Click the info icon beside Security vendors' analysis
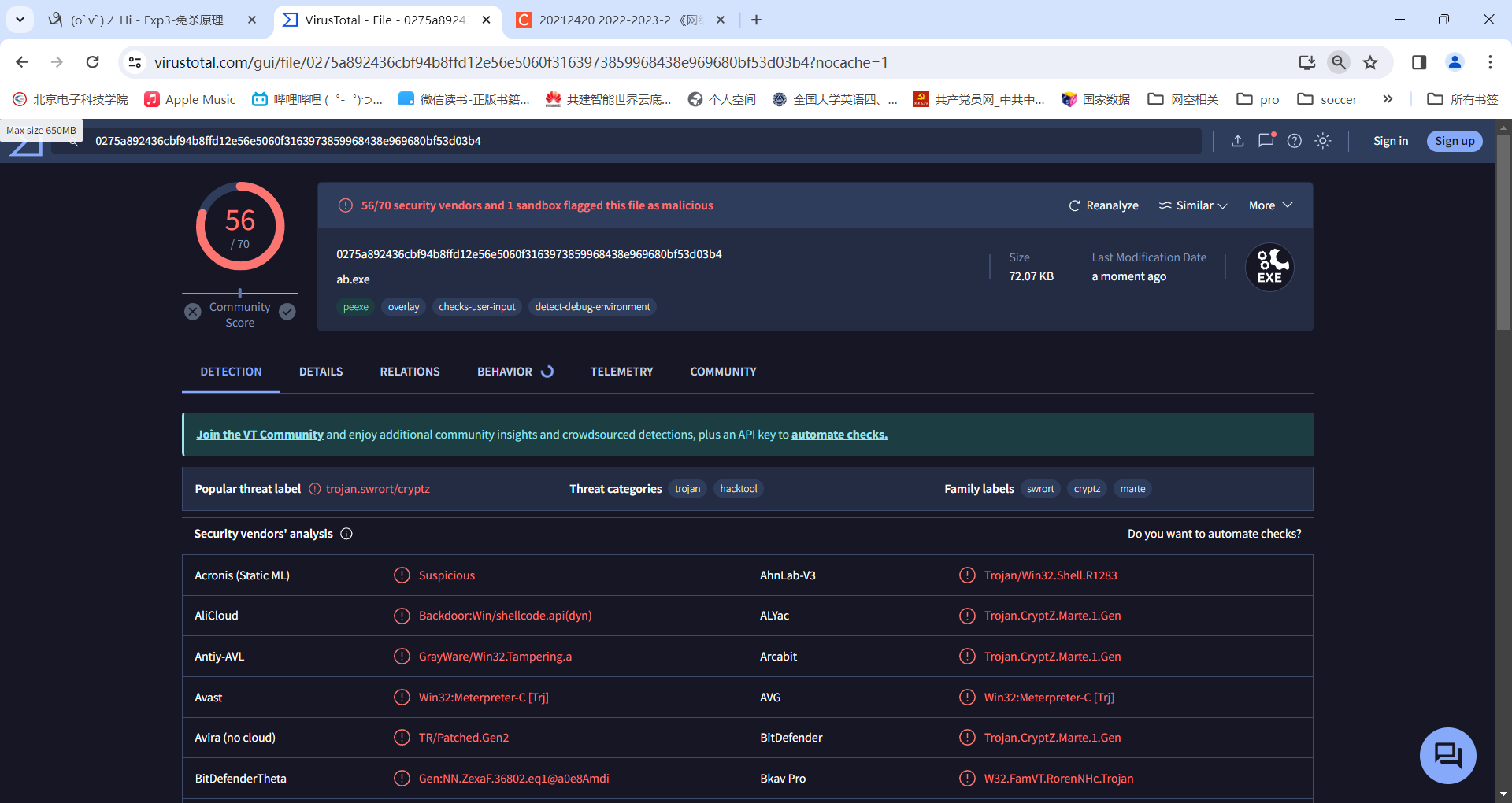Screen dimensions: 1512x803 coord(346,534)
